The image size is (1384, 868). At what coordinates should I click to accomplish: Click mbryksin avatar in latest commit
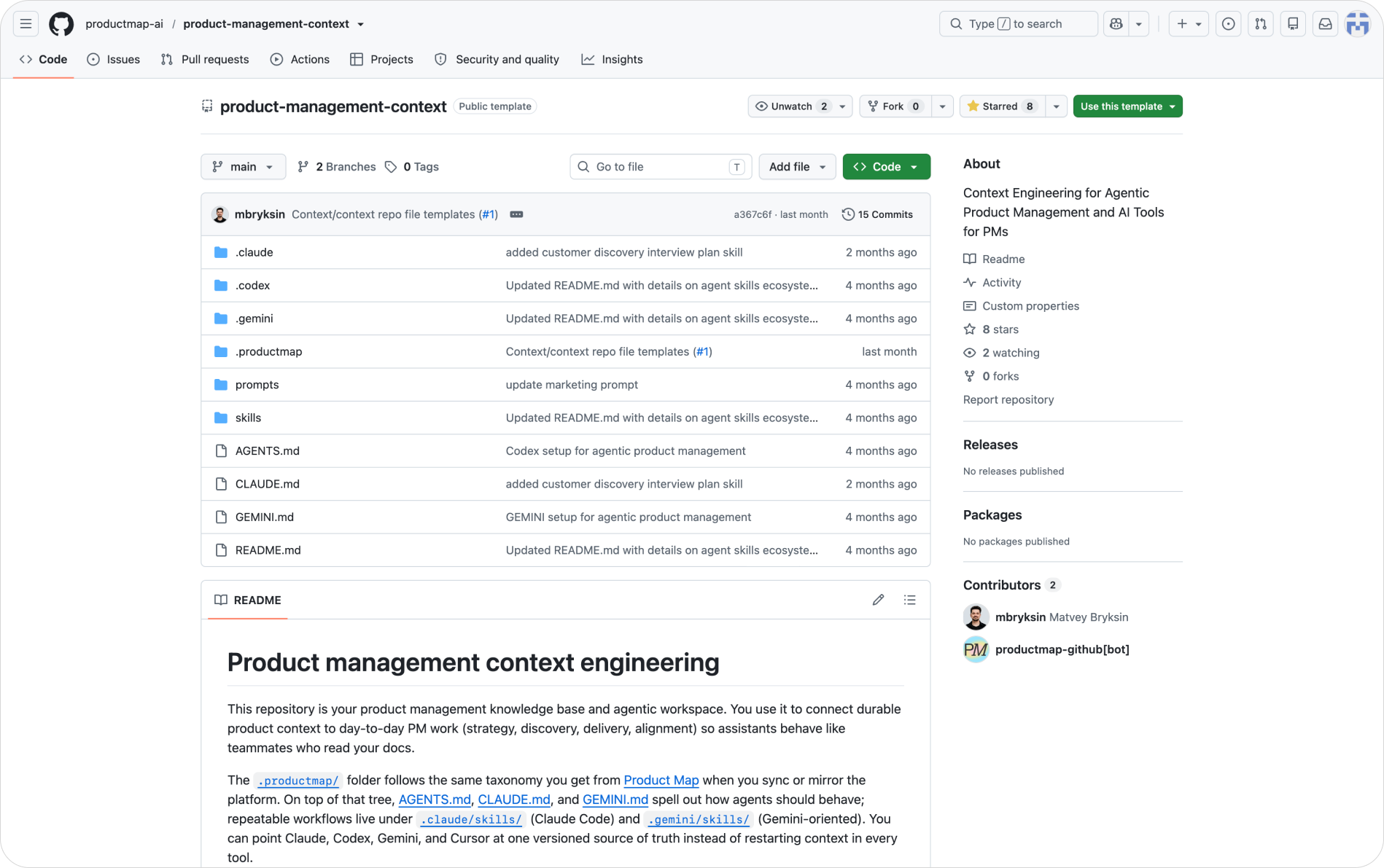[x=219, y=214]
